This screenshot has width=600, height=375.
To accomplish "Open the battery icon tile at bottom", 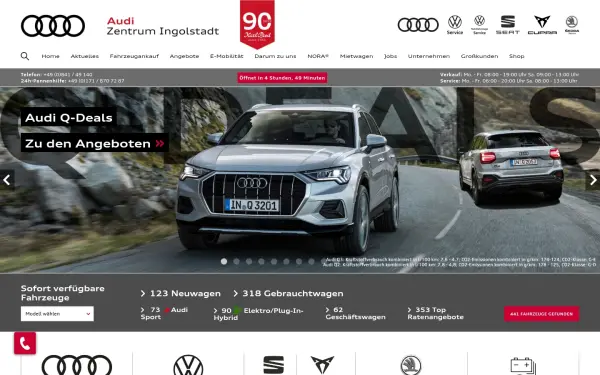I will click(x=523, y=365).
